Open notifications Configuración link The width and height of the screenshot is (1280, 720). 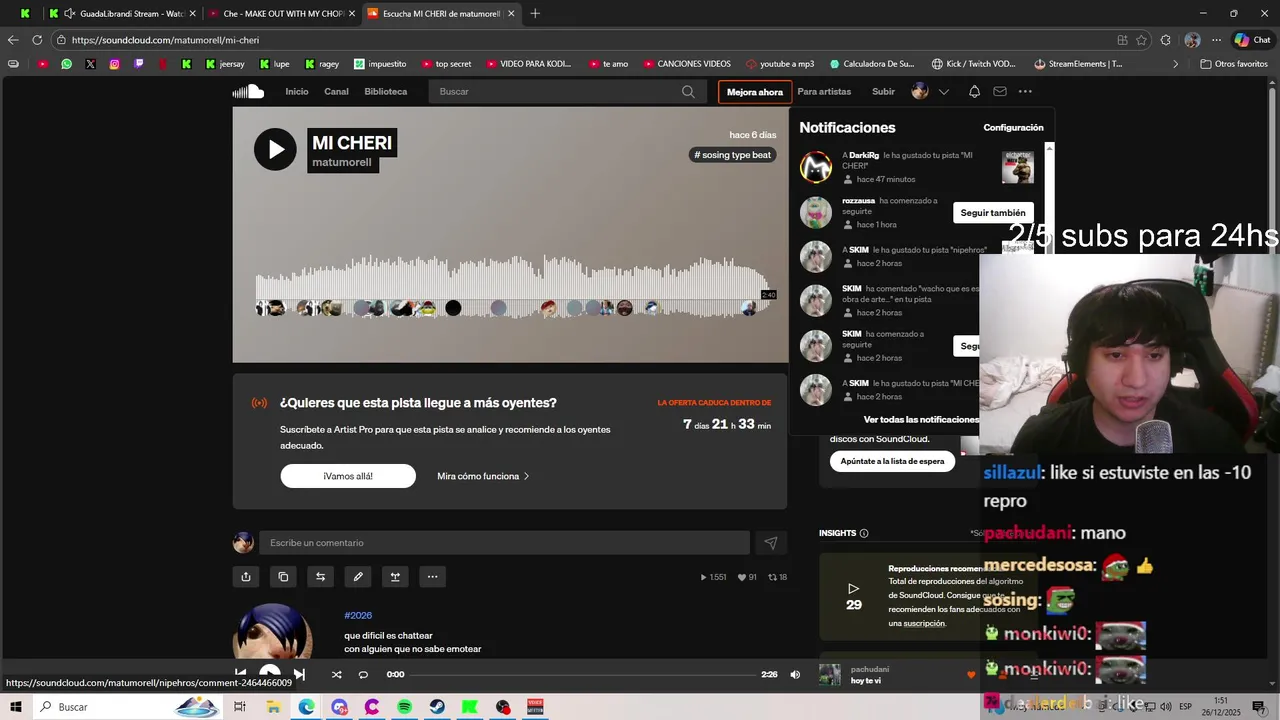point(1013,128)
